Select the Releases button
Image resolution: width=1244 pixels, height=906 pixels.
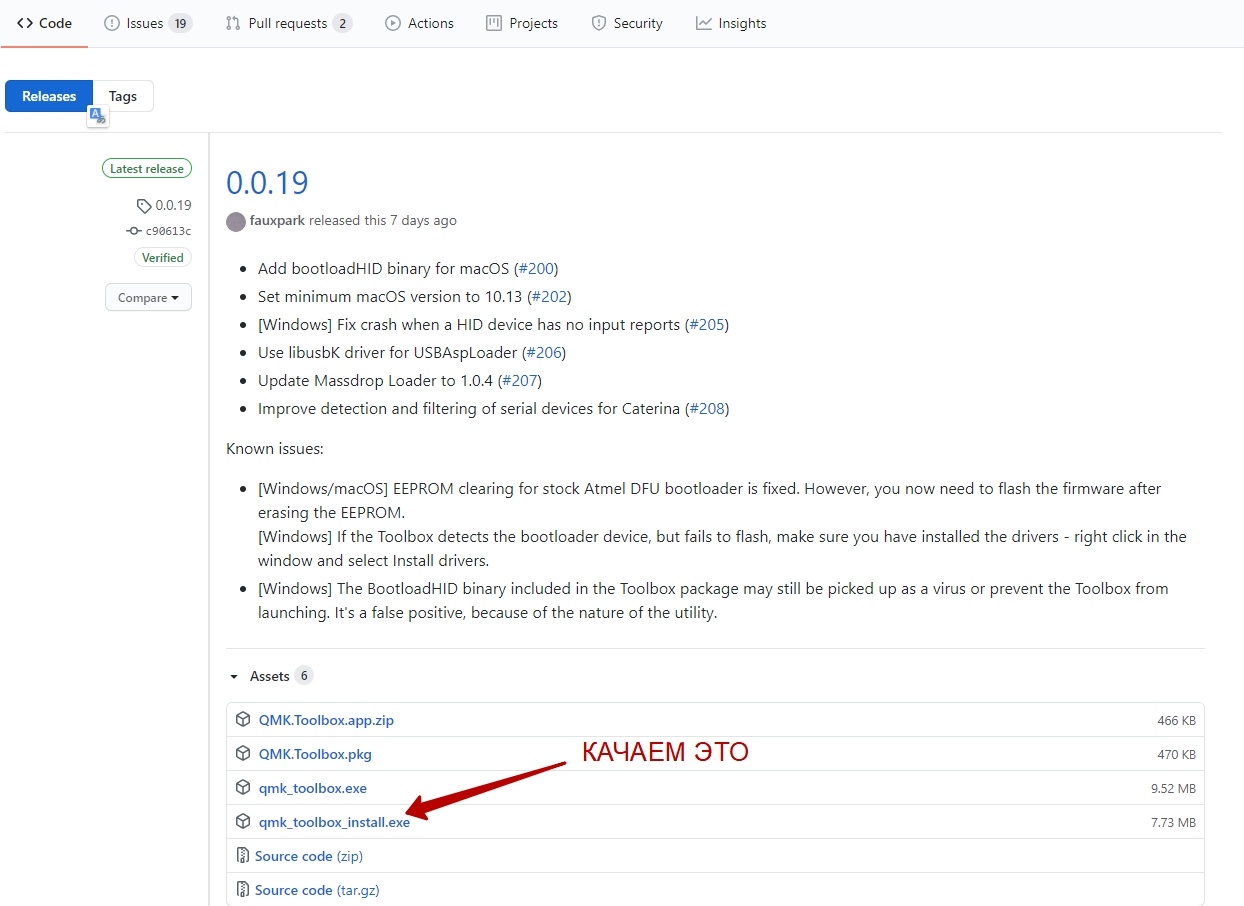49,96
